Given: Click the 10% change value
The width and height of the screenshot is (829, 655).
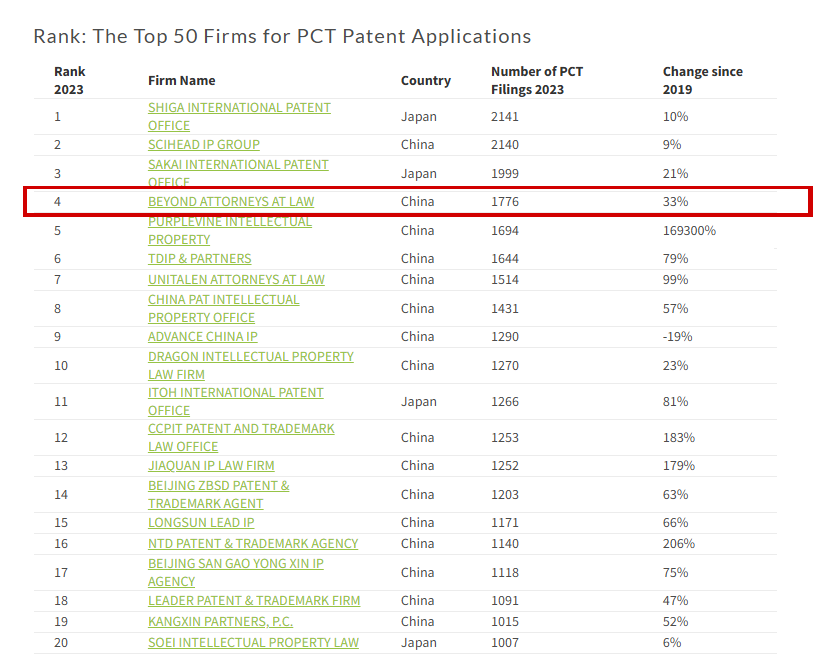Looking at the screenshot, I should [676, 117].
